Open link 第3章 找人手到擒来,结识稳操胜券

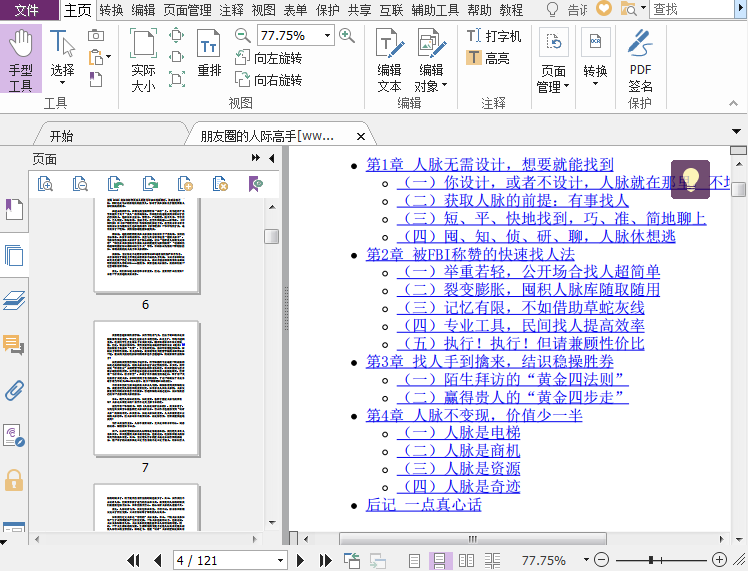click(489, 362)
